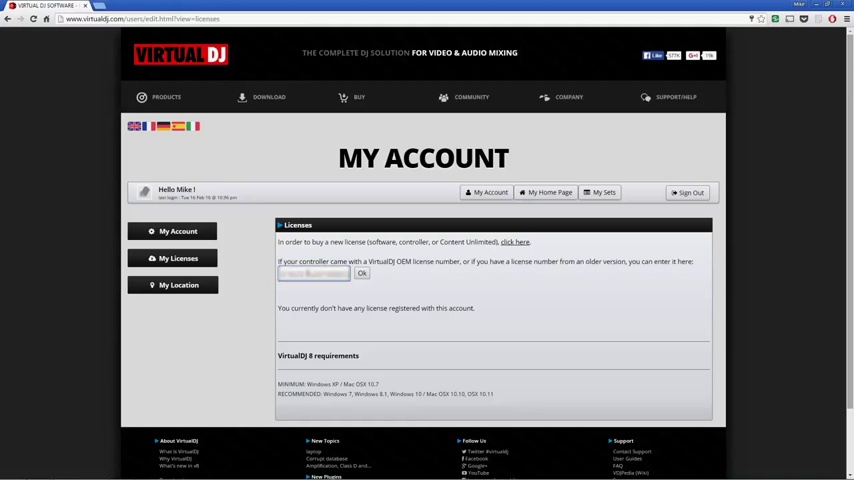Click the Google+ share button
854x480 pixels.
click(x=693, y=56)
